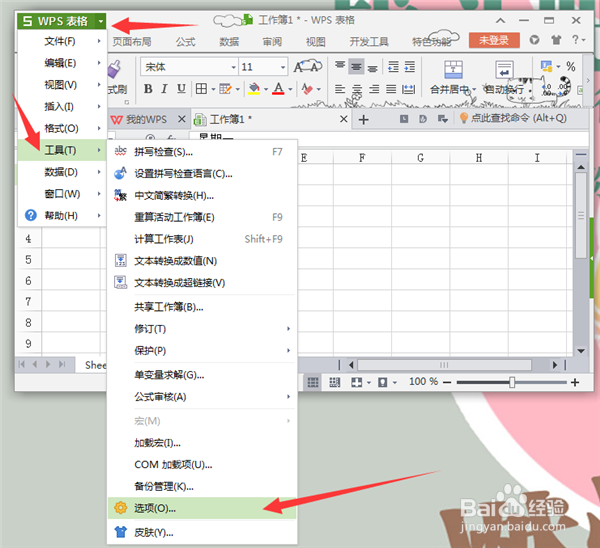Click the 未登录 login button
Screen dimensions: 600x548
pos(494,40)
